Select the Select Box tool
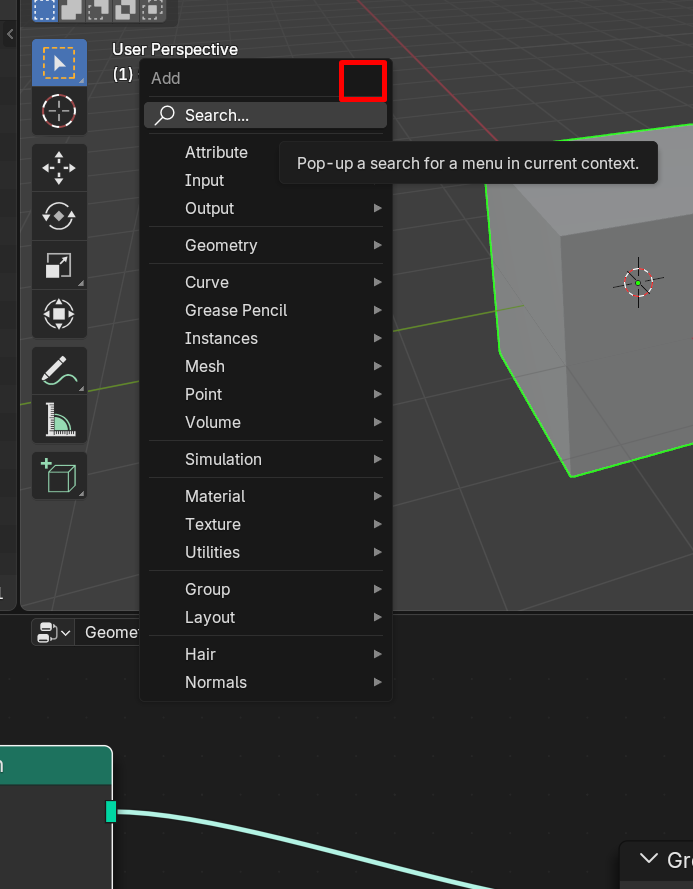 point(60,63)
